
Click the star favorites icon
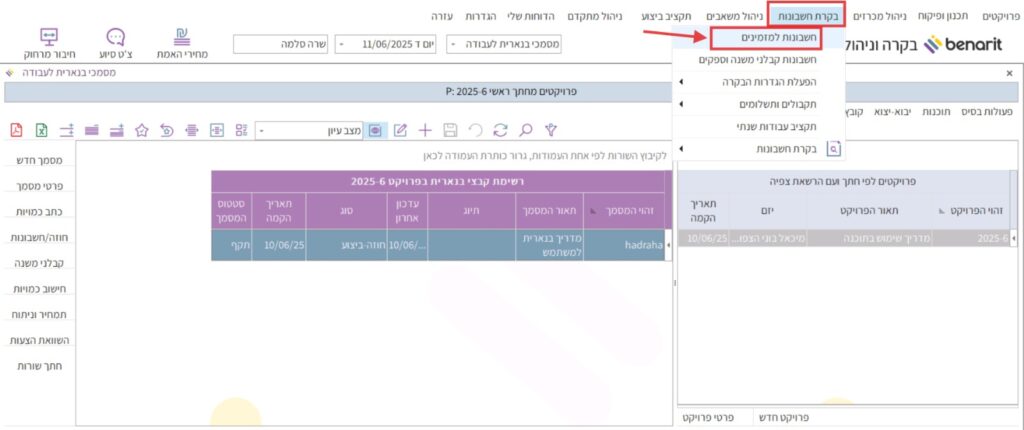click(141, 130)
